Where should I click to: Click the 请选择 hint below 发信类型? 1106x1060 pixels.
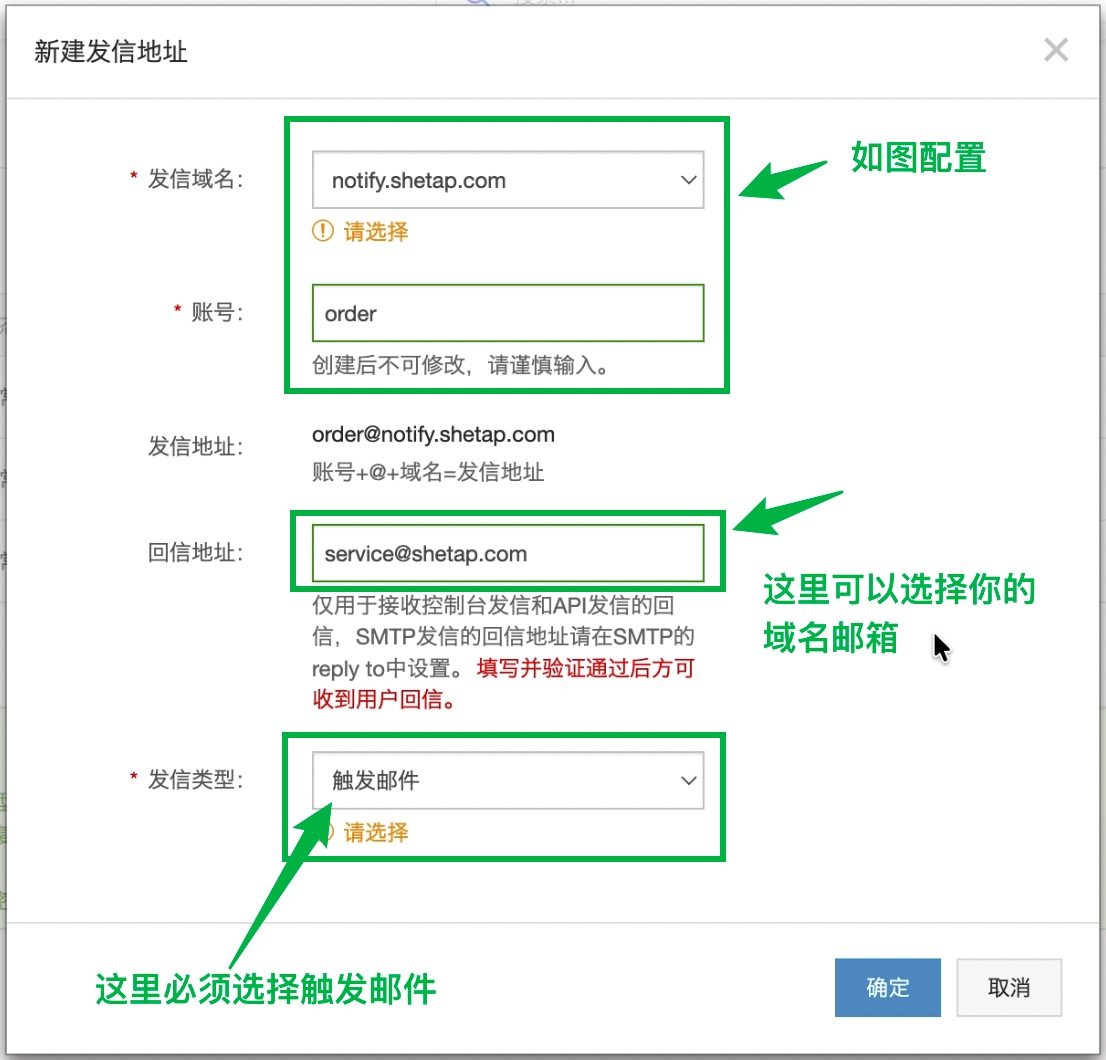(376, 832)
